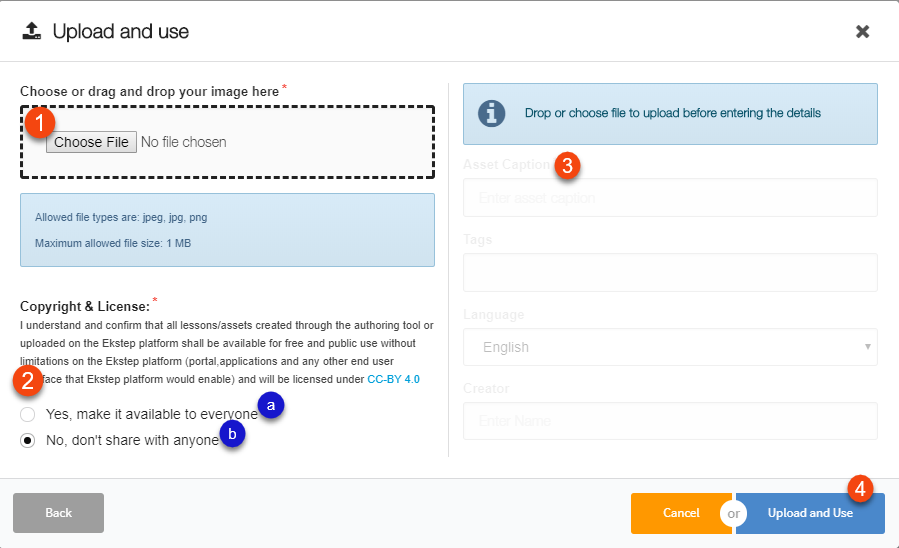This screenshot has width=899, height=548.
Task: Click the upload icon beside the dialog title
Action: tap(32, 31)
